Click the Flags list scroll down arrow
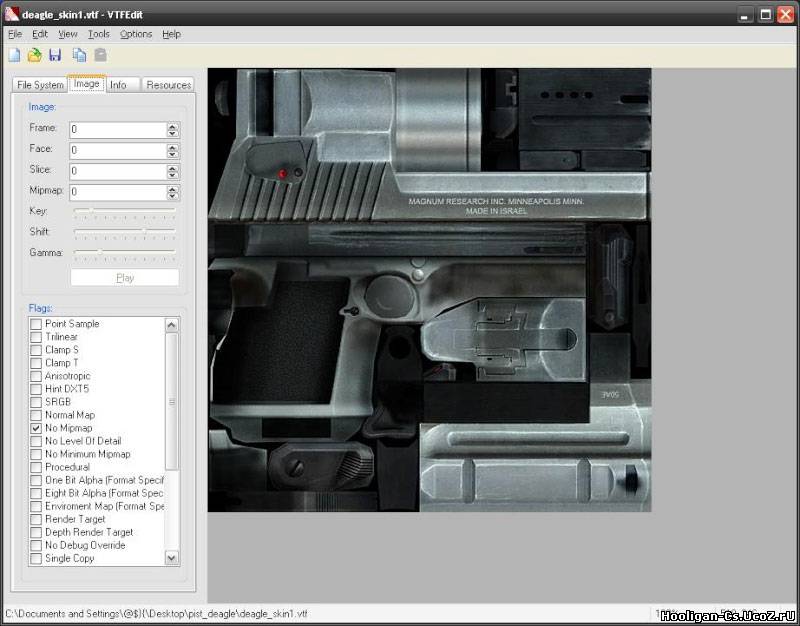800x626 pixels. point(172,558)
